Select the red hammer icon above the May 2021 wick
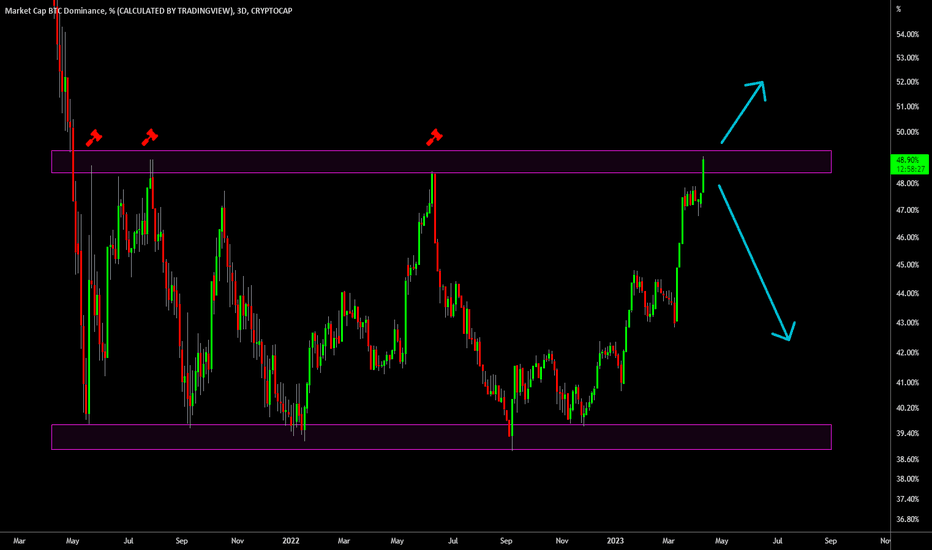Viewport: 932px width, 550px height. coord(93,137)
